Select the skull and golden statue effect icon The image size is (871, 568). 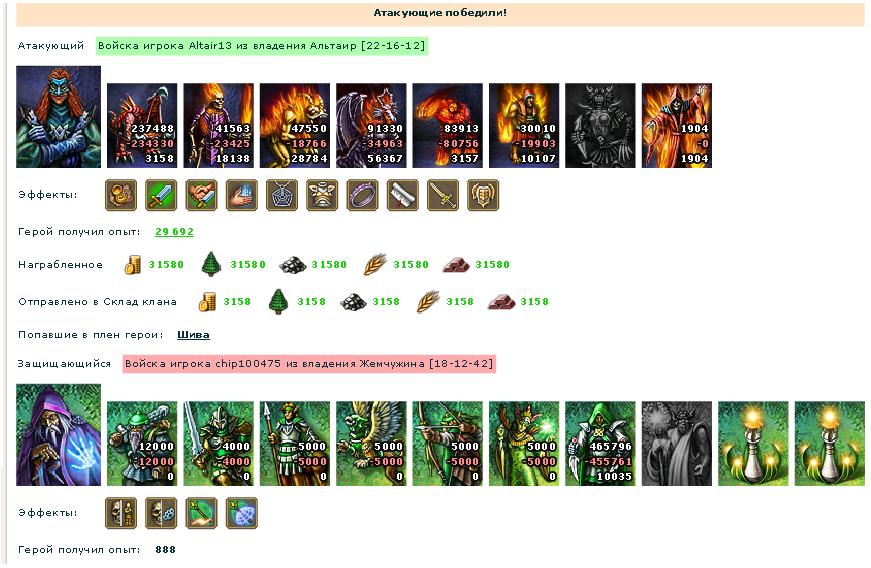(x=121, y=513)
